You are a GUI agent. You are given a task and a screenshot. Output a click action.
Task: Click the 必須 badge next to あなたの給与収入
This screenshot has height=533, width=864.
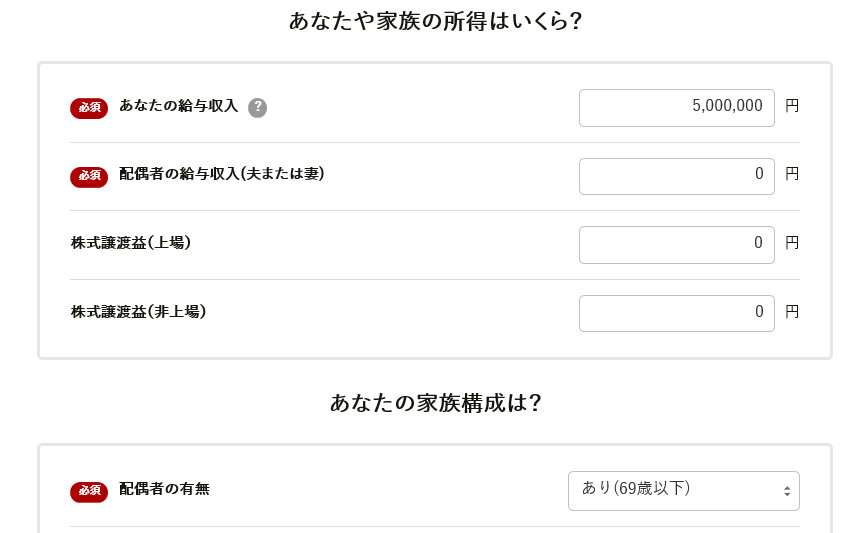89,107
